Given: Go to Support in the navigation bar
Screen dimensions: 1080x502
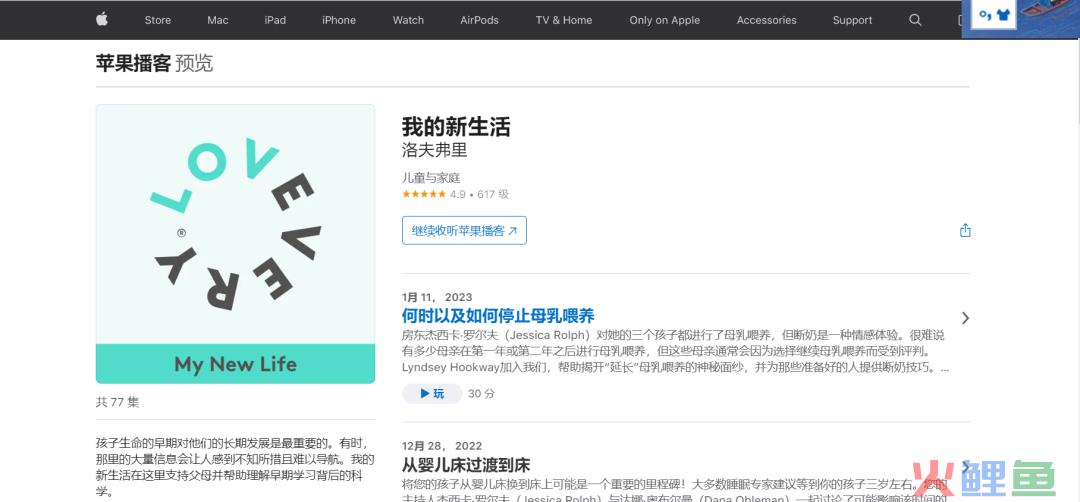Looking at the screenshot, I should pyautogui.click(x=853, y=20).
